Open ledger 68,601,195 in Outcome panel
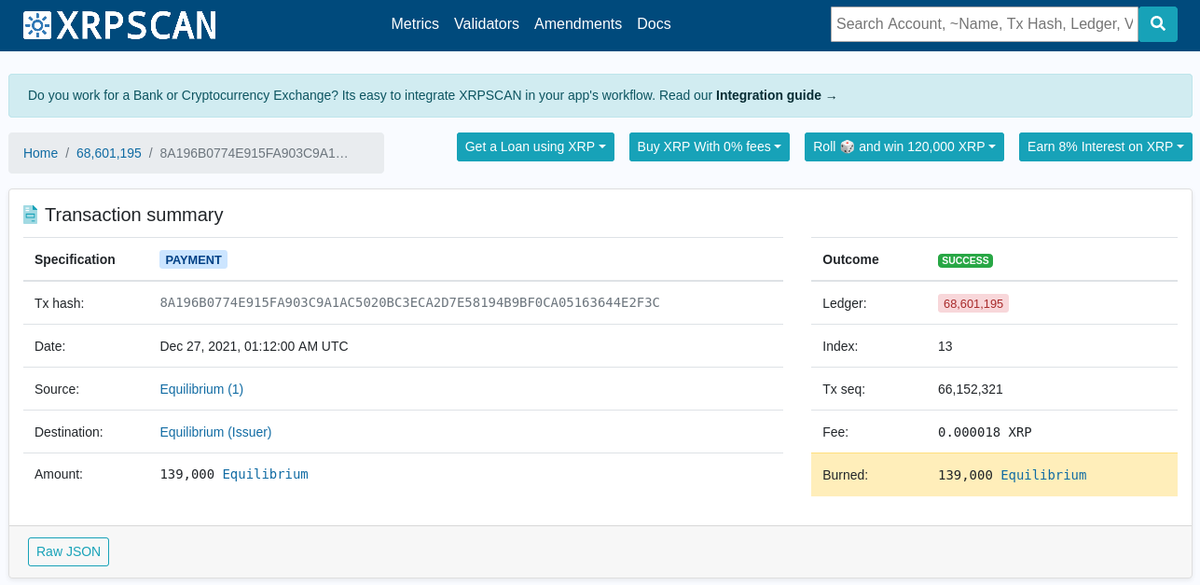1200x585 pixels. pos(973,303)
